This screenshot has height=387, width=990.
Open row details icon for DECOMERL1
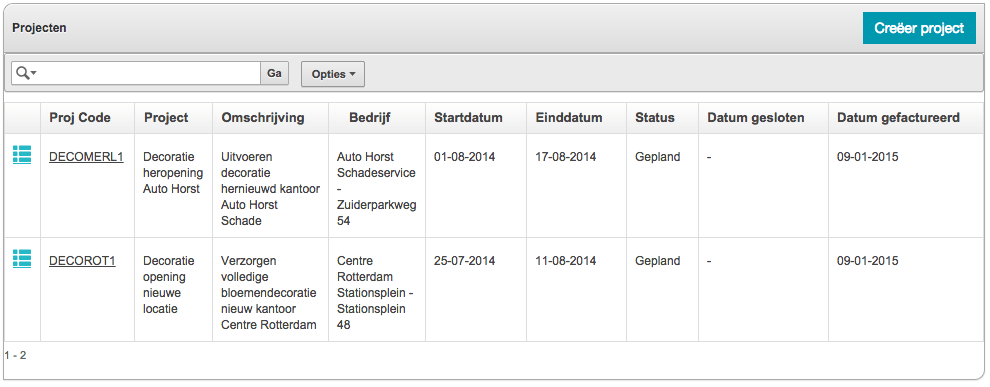click(x=21, y=155)
